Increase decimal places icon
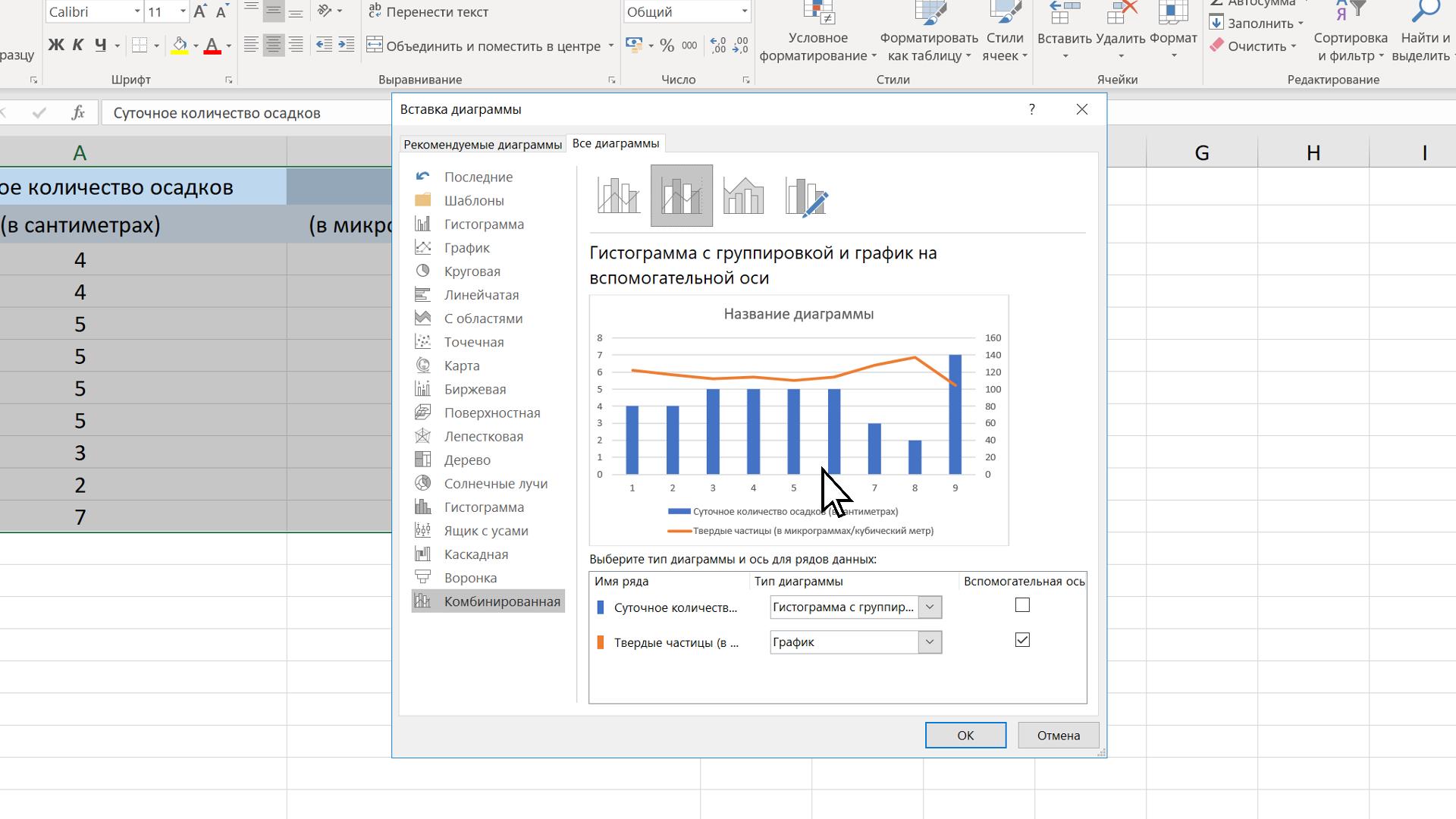 tap(718, 45)
